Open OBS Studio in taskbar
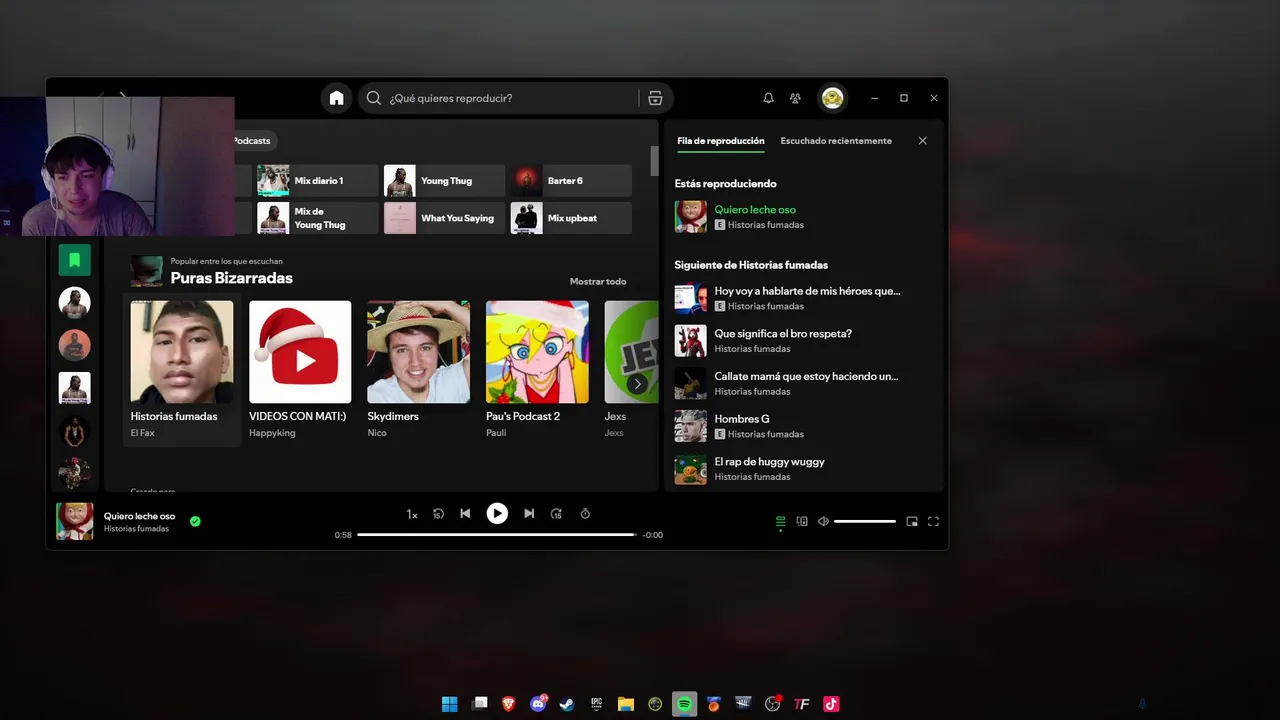The width and height of the screenshot is (1280, 720). point(772,704)
